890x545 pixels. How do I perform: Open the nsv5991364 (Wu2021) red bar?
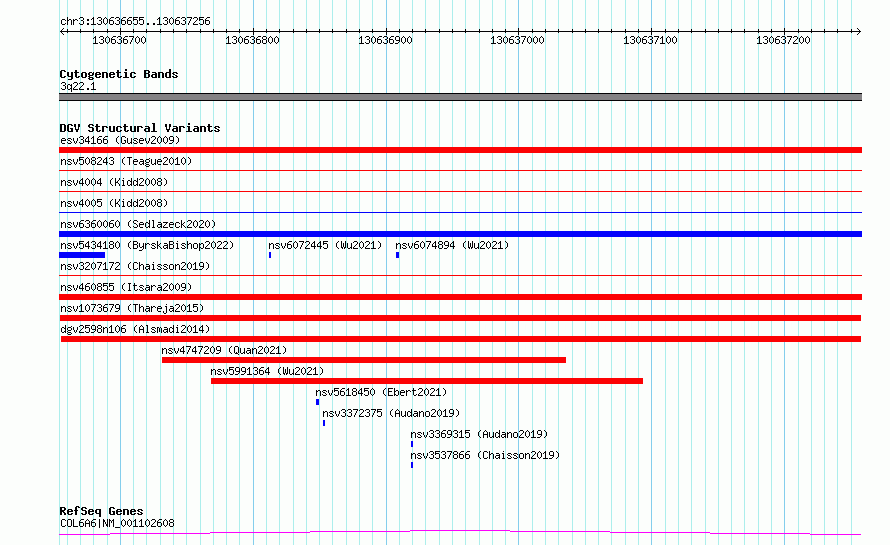pos(427,381)
